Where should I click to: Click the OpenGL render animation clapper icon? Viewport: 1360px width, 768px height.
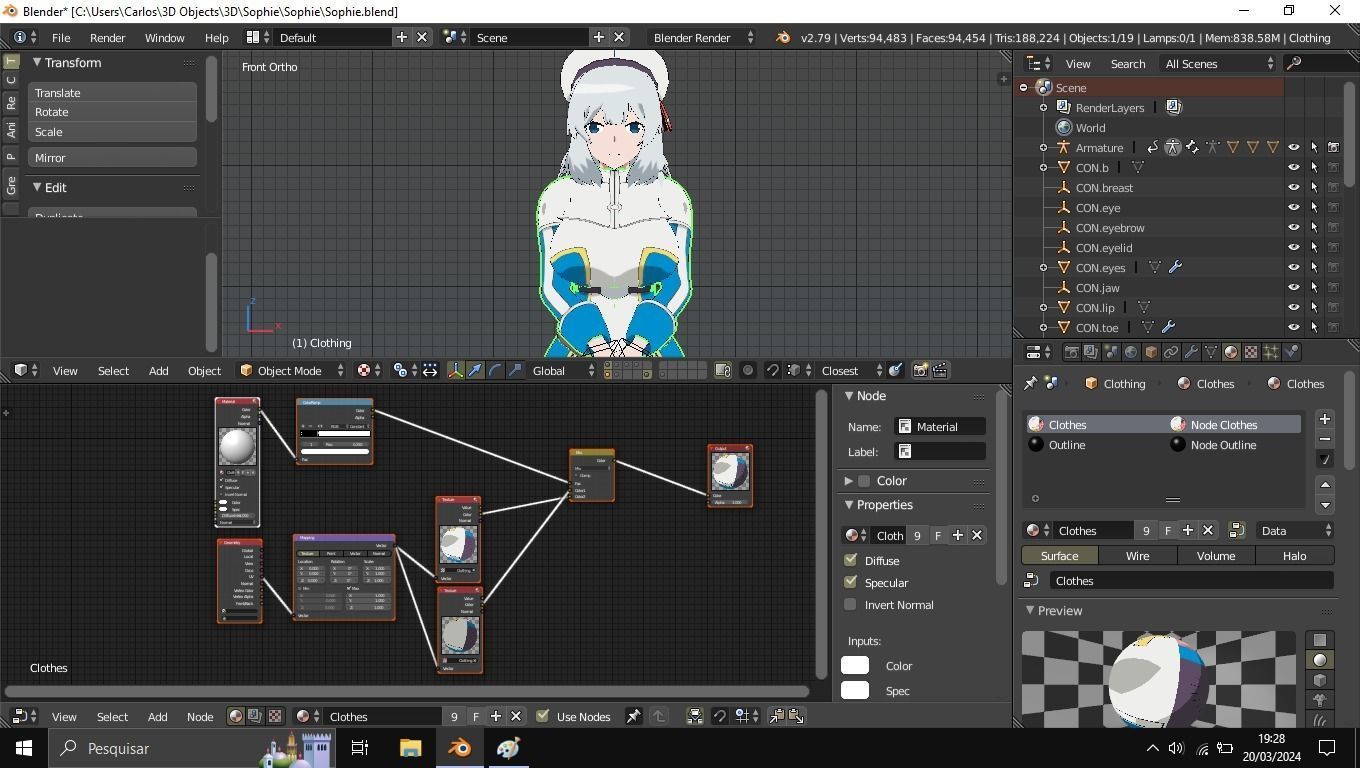pos(940,370)
